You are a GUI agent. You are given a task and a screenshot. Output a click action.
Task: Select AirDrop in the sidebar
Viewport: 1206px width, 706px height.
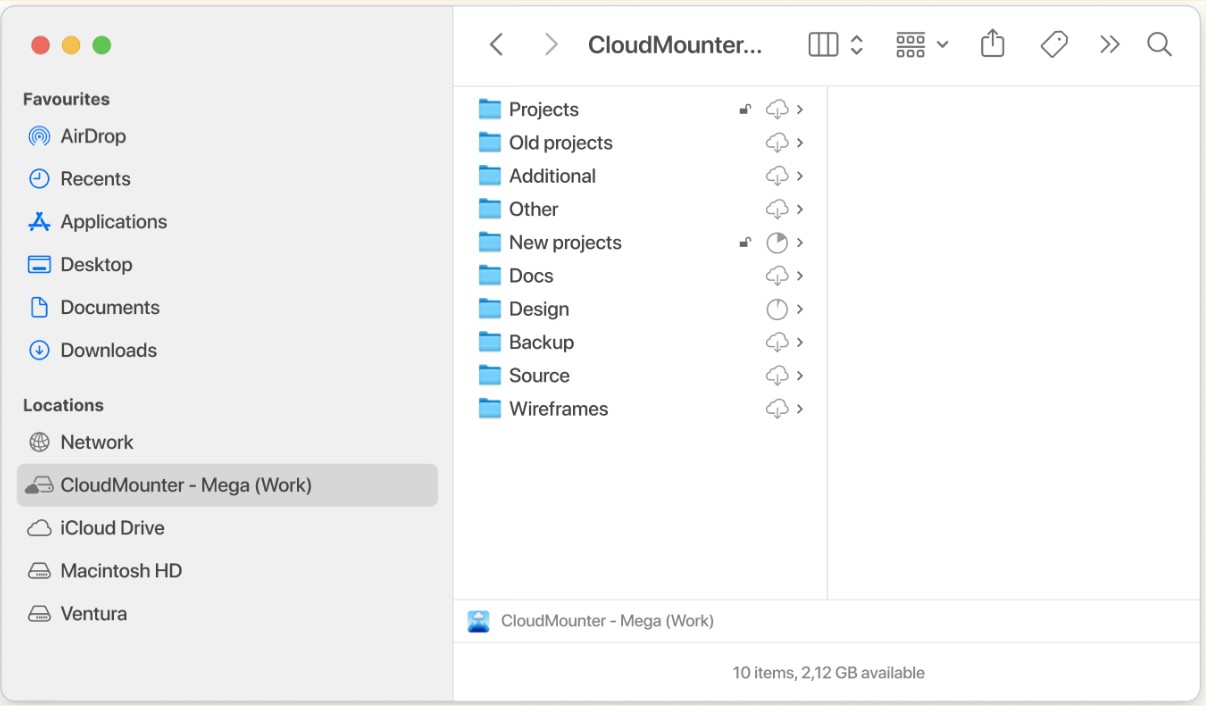coord(92,136)
